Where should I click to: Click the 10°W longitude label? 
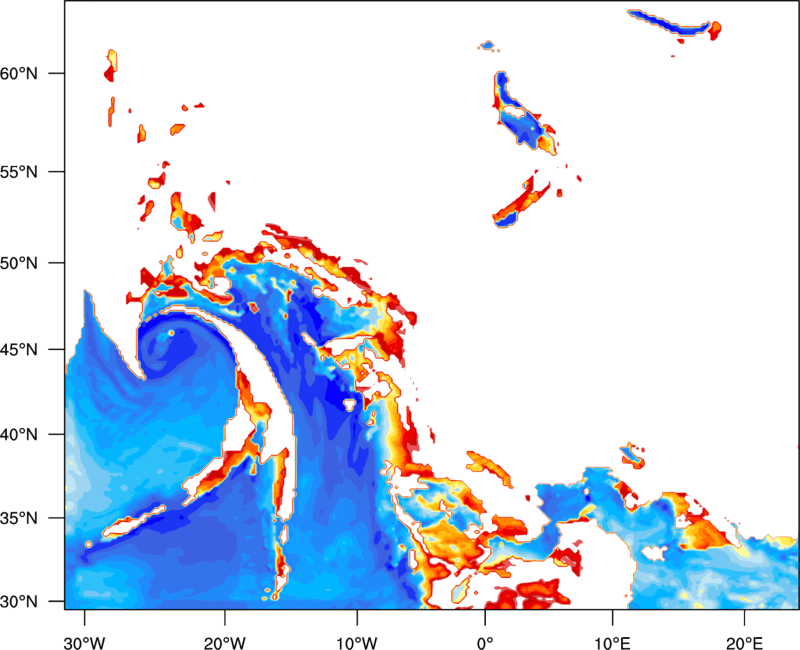357,643
